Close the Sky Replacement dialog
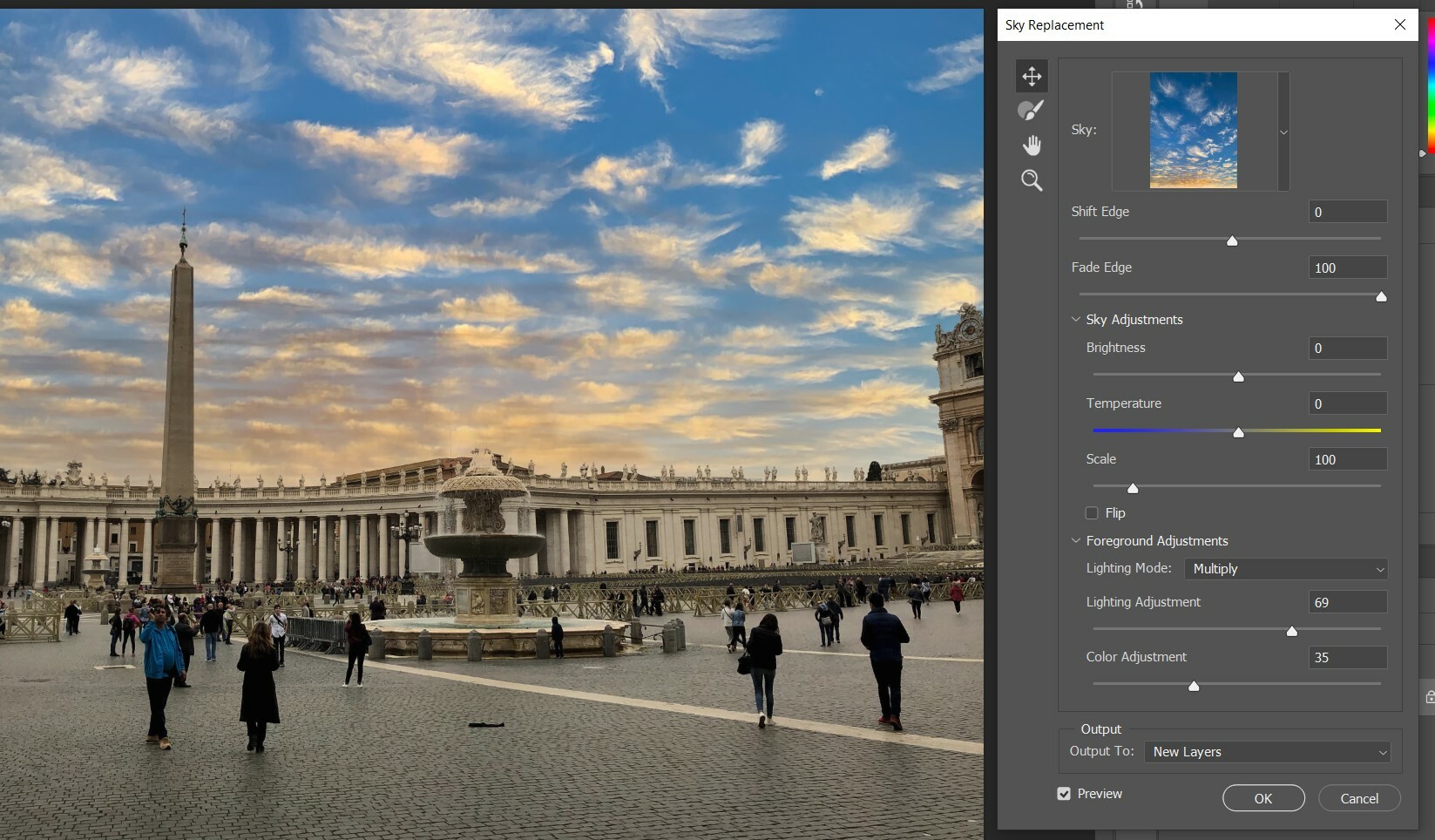 (x=1400, y=24)
